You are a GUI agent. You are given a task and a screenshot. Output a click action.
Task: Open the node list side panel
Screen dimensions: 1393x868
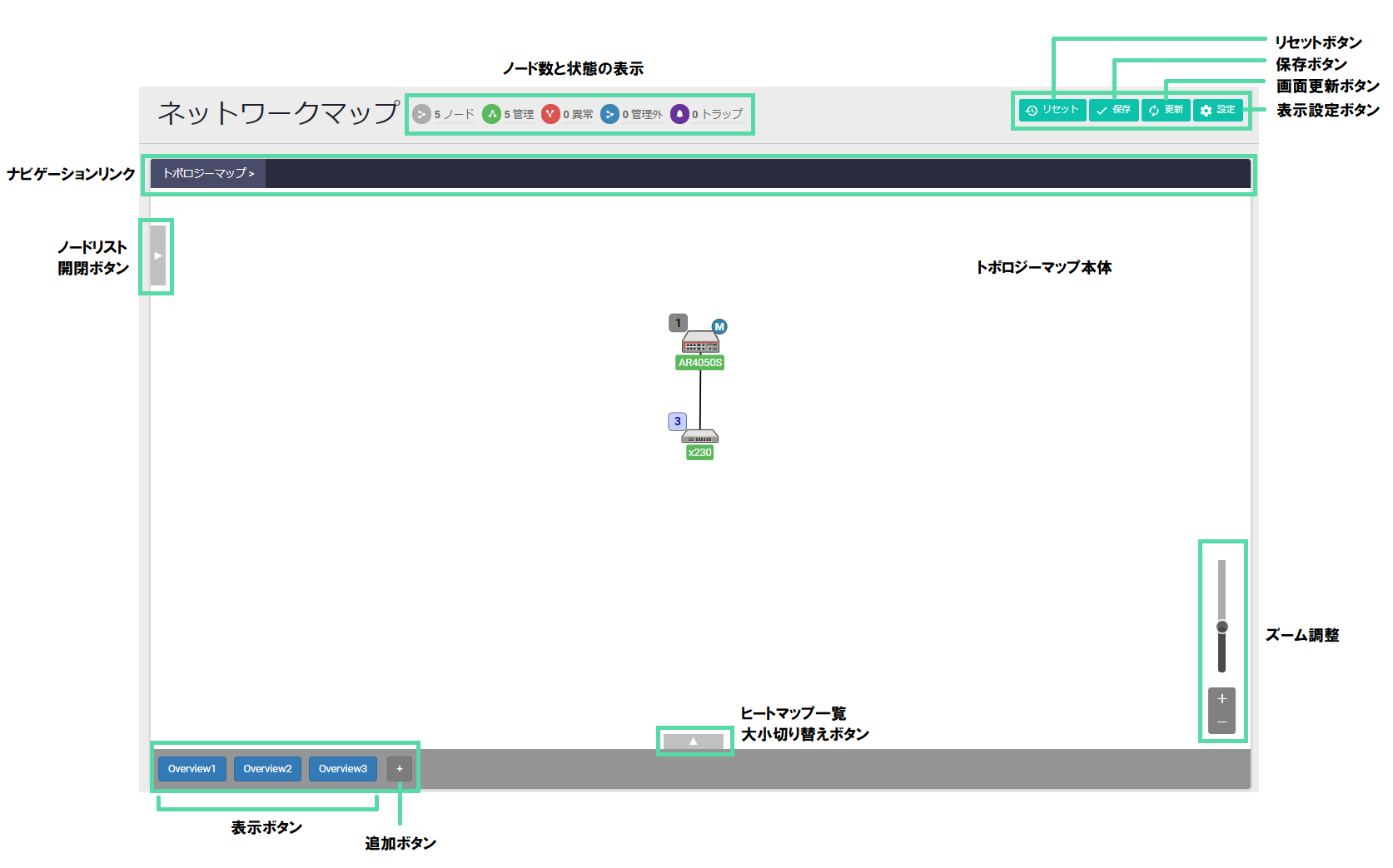point(157,255)
